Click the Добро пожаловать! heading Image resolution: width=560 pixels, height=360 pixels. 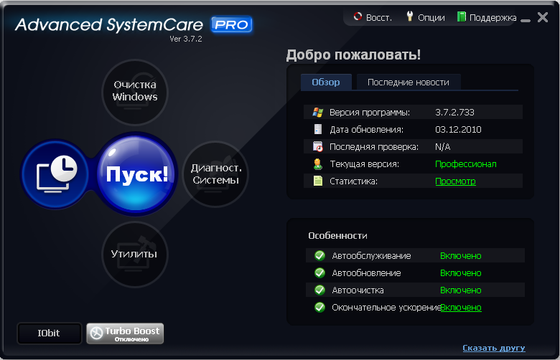click(x=353, y=55)
